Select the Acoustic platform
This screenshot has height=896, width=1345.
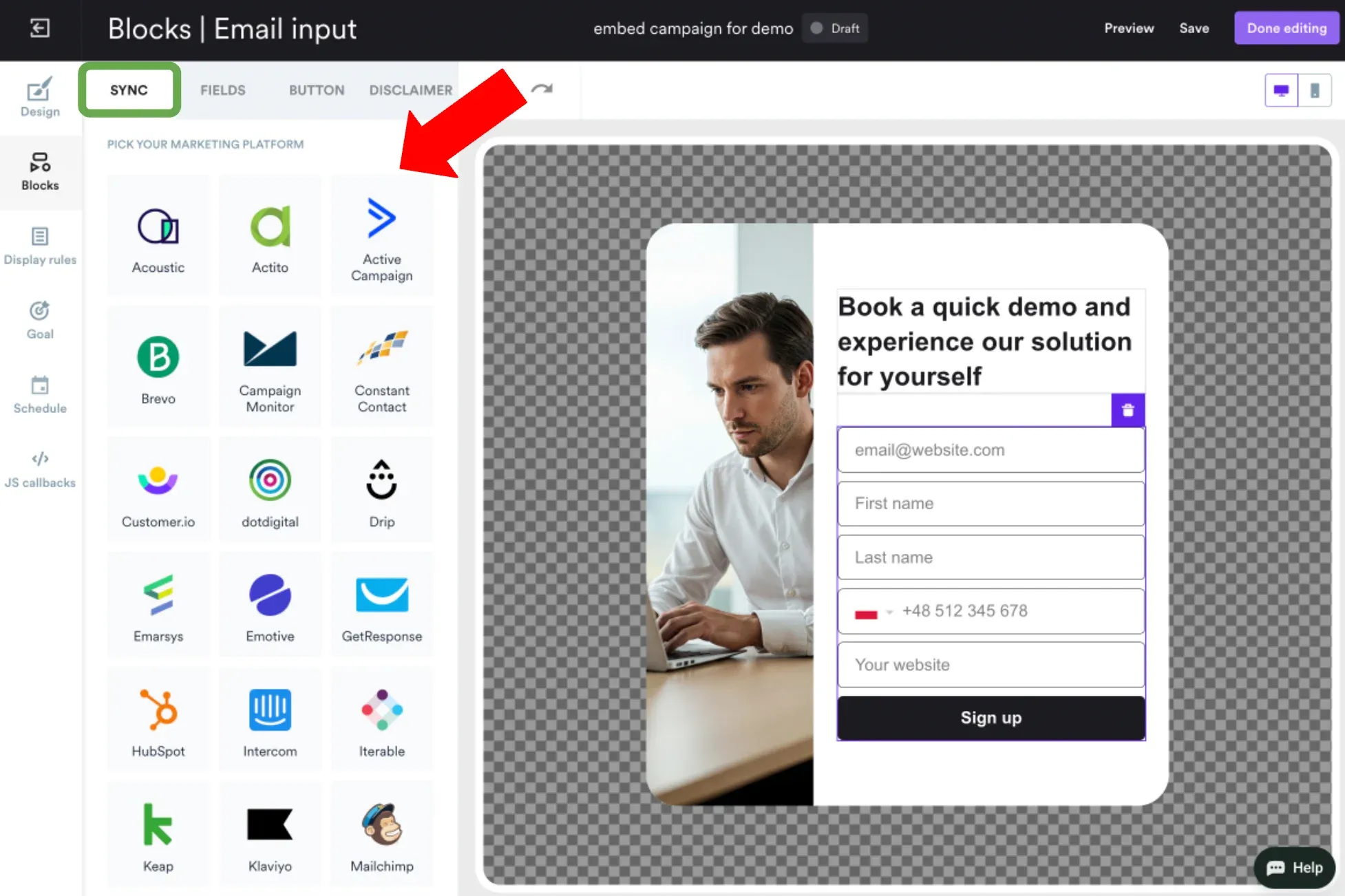(x=158, y=236)
